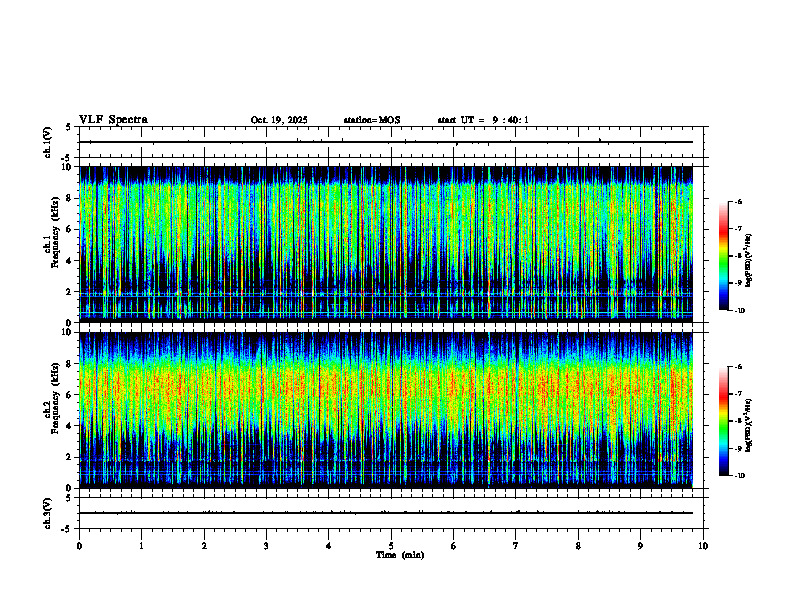Click the "Time (min)" axis label
The image size is (792, 612).
[x=400, y=555]
